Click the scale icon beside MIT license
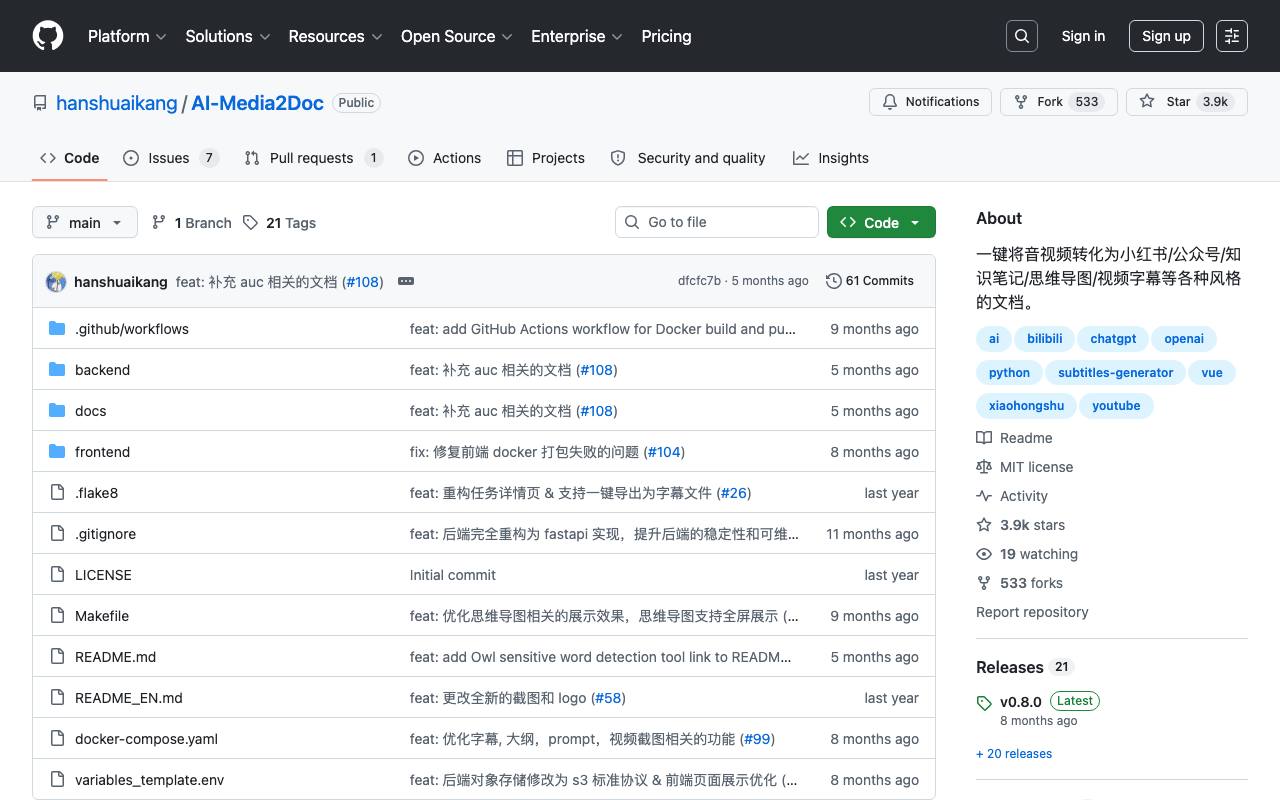Image resolution: width=1280 pixels, height=800 pixels. (x=984, y=467)
